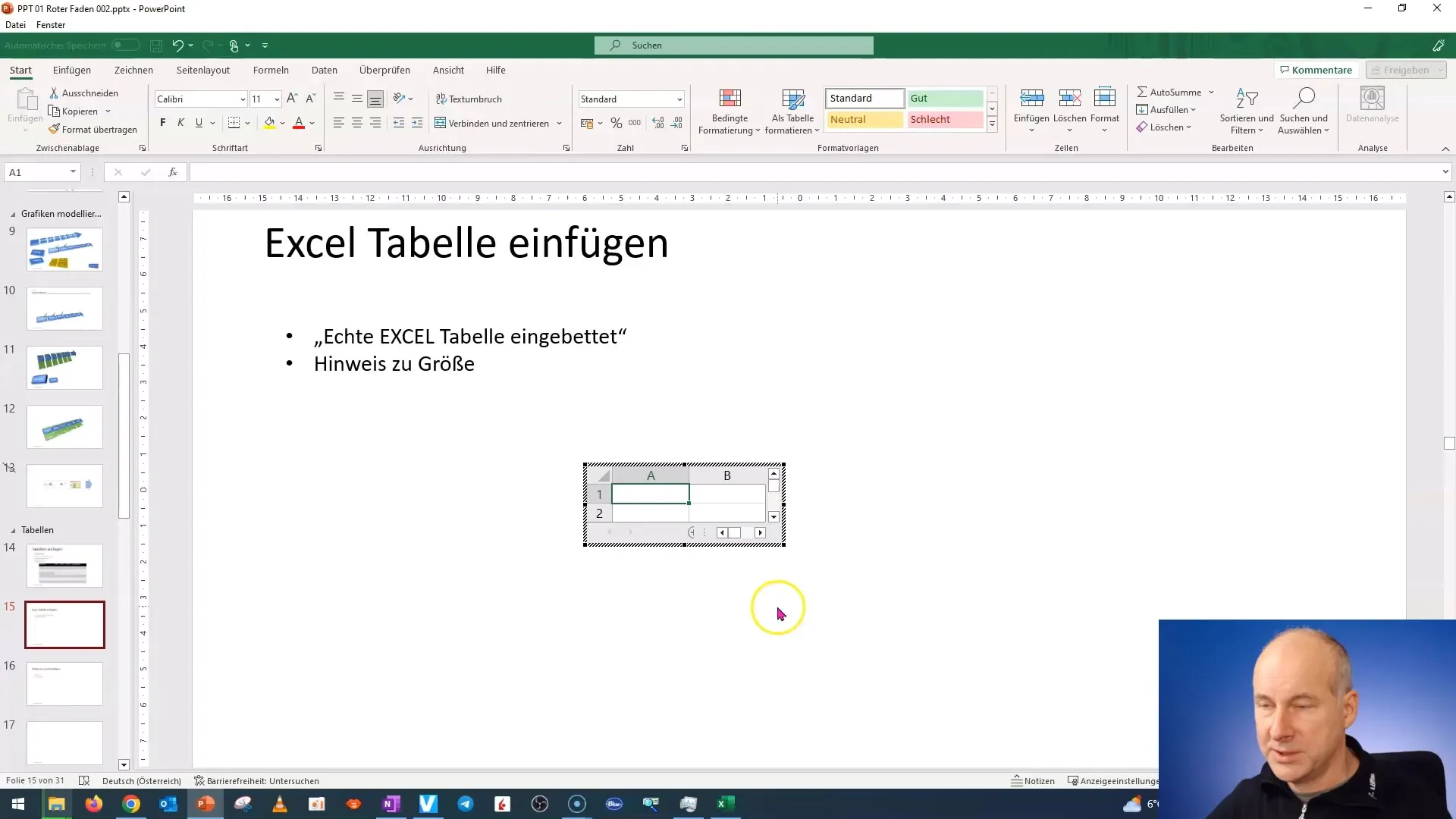The height and width of the screenshot is (819, 1456).
Task: Increase the indent
Action: click(x=417, y=123)
